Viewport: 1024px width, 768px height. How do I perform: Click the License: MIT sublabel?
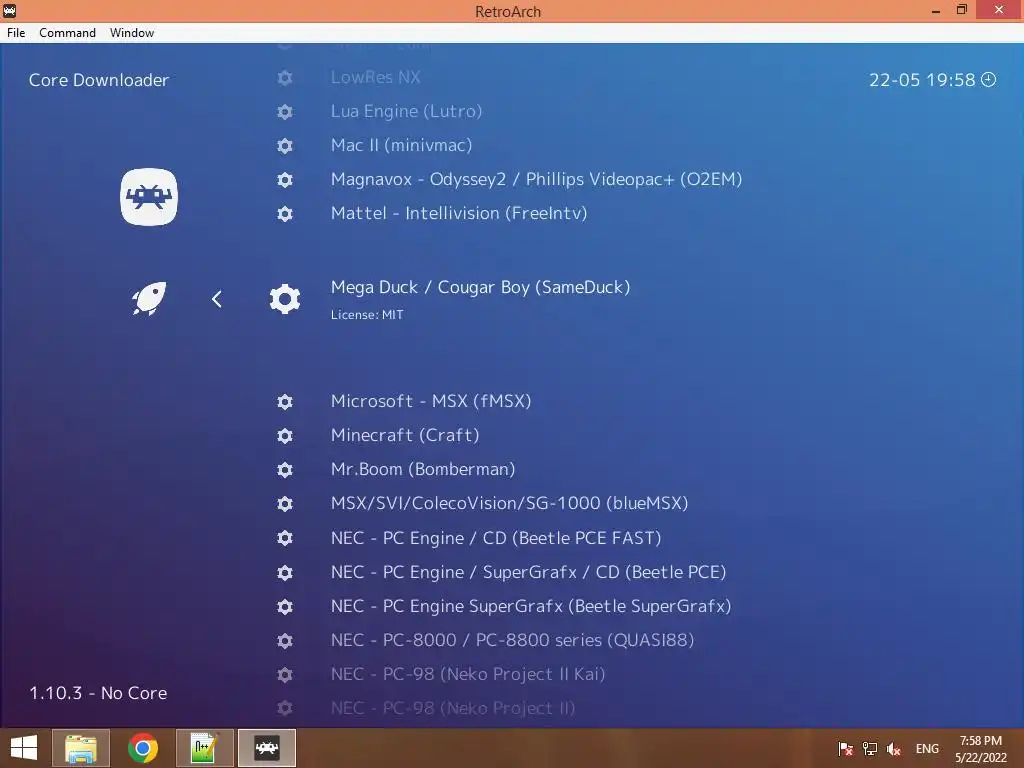[x=367, y=315]
